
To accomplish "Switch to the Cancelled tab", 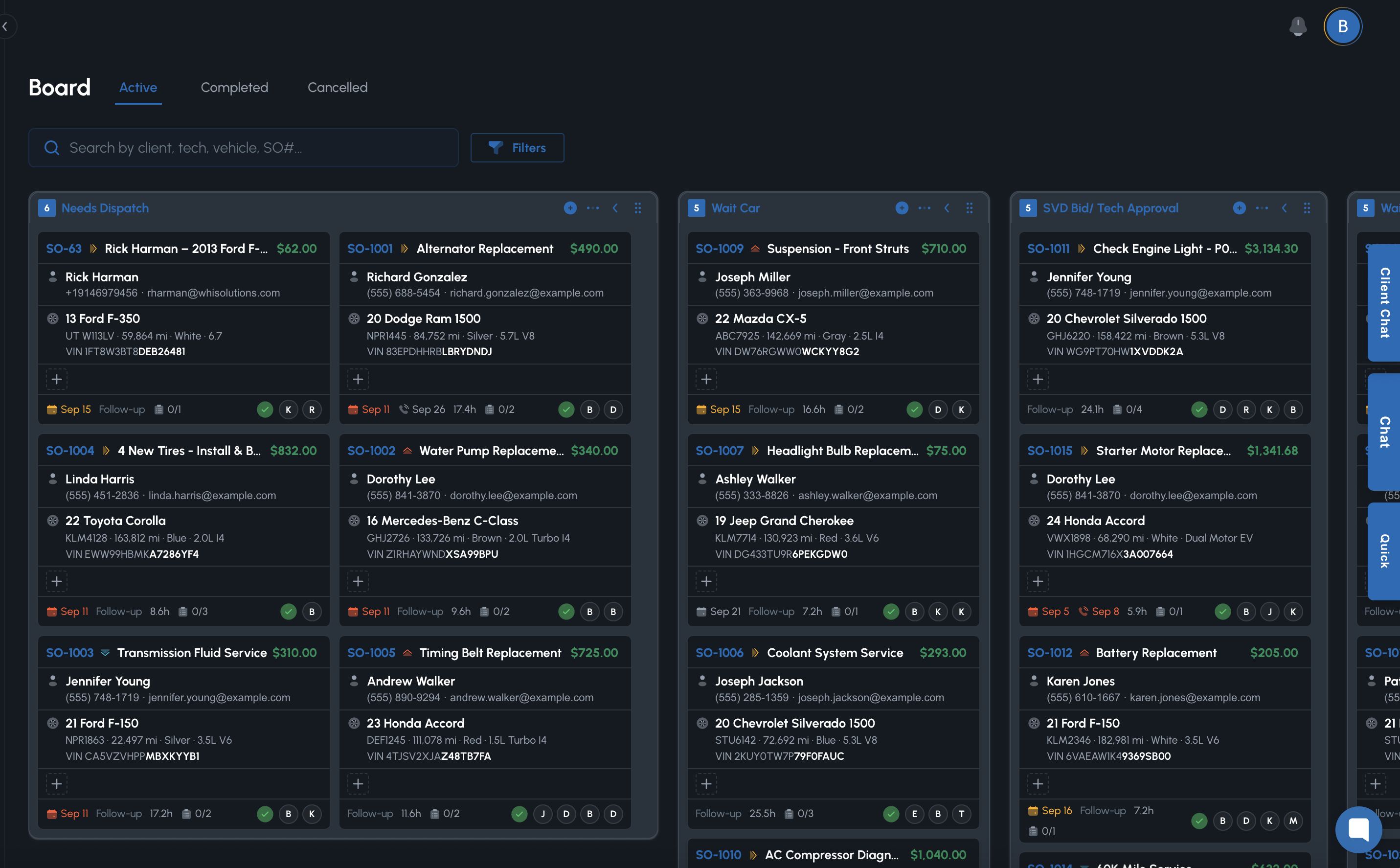I will (x=338, y=87).
